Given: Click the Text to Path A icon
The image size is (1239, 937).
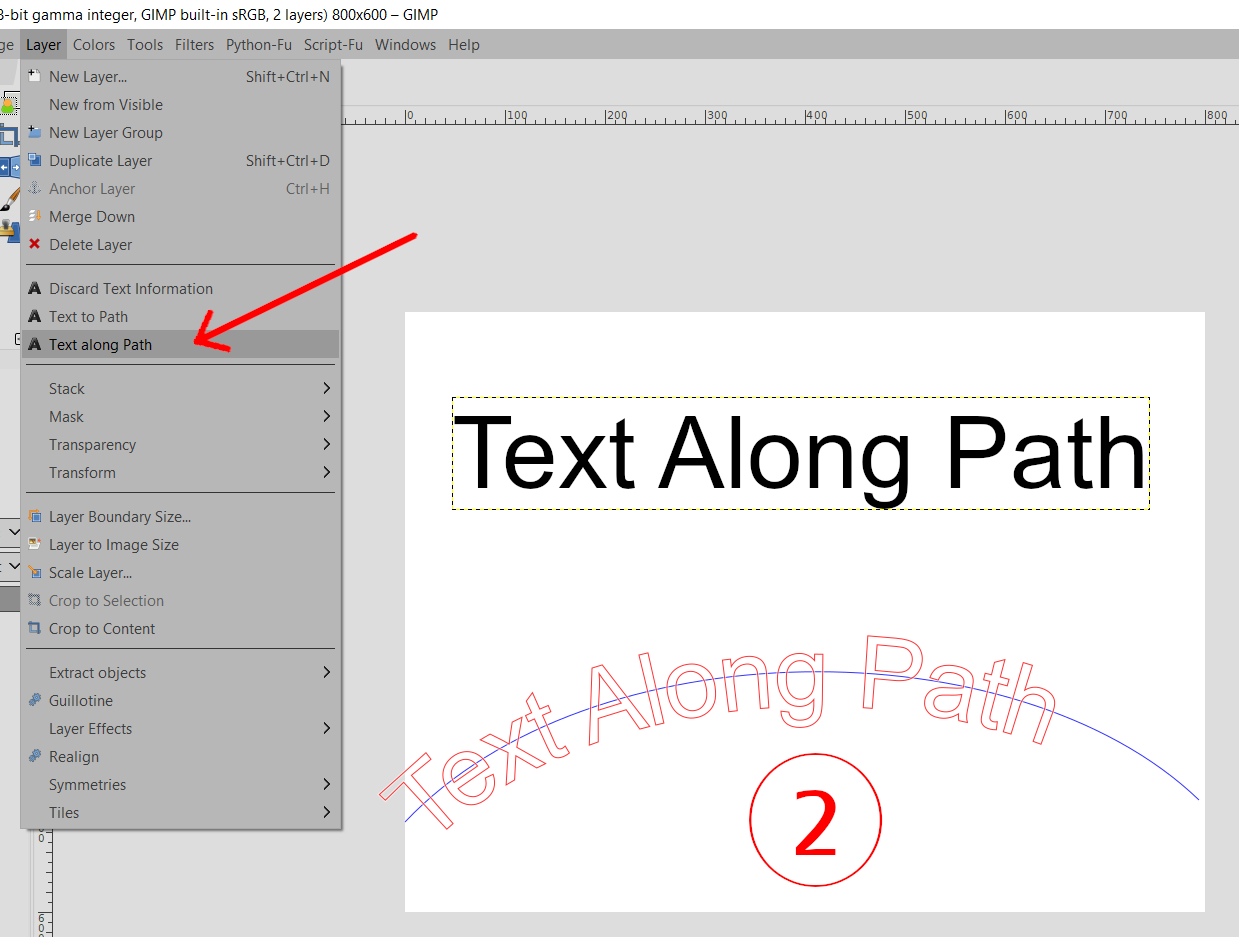Looking at the screenshot, I should click(x=35, y=317).
